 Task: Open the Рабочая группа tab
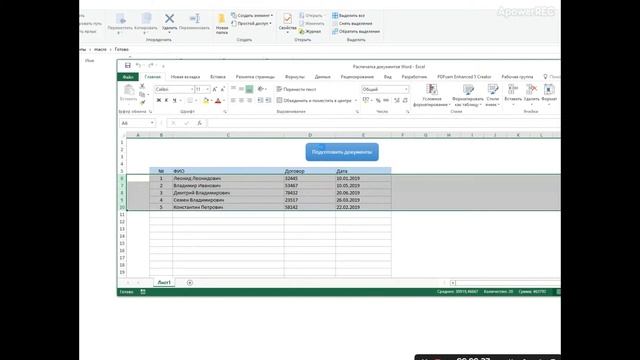[517, 77]
